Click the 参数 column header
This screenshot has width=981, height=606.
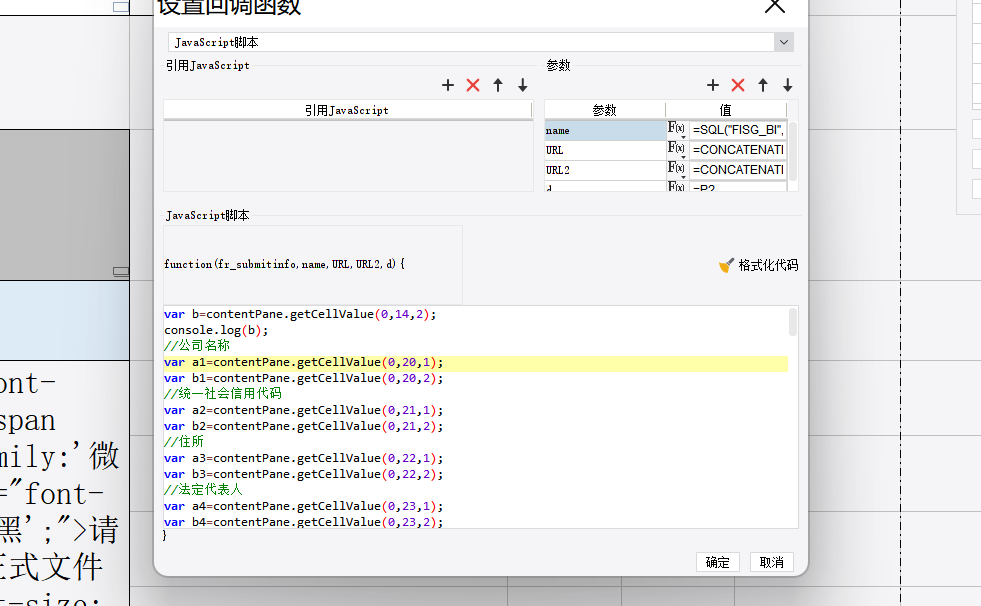pyautogui.click(x=604, y=110)
